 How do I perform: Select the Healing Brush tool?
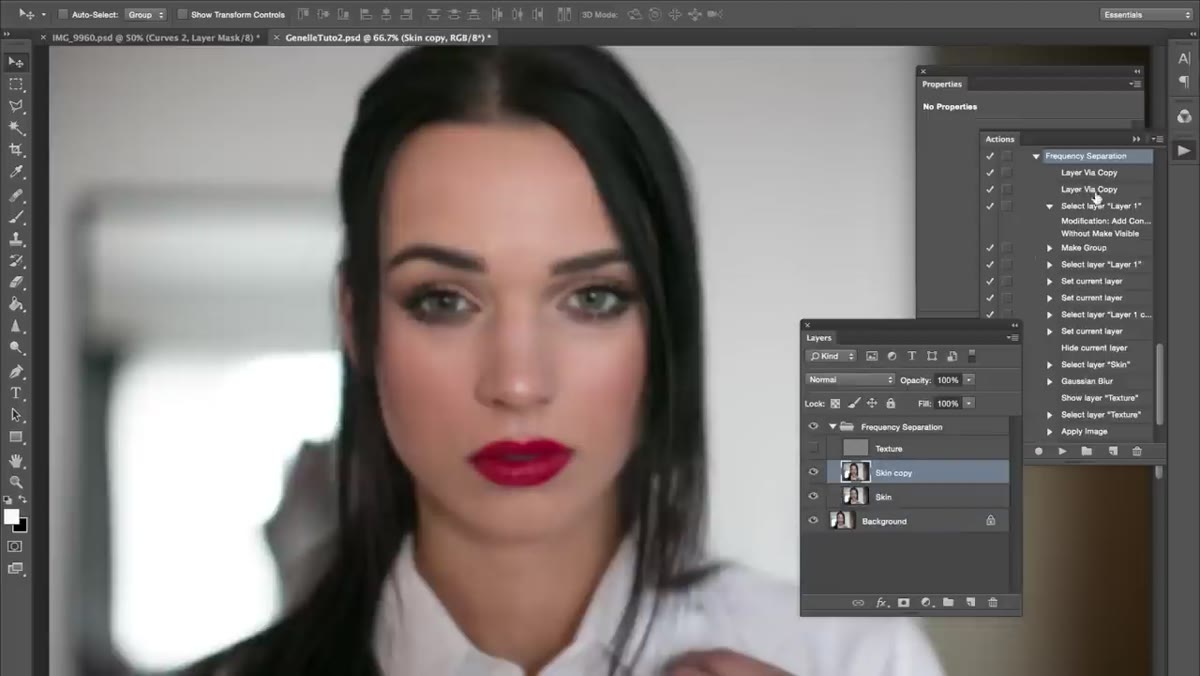tap(16, 196)
